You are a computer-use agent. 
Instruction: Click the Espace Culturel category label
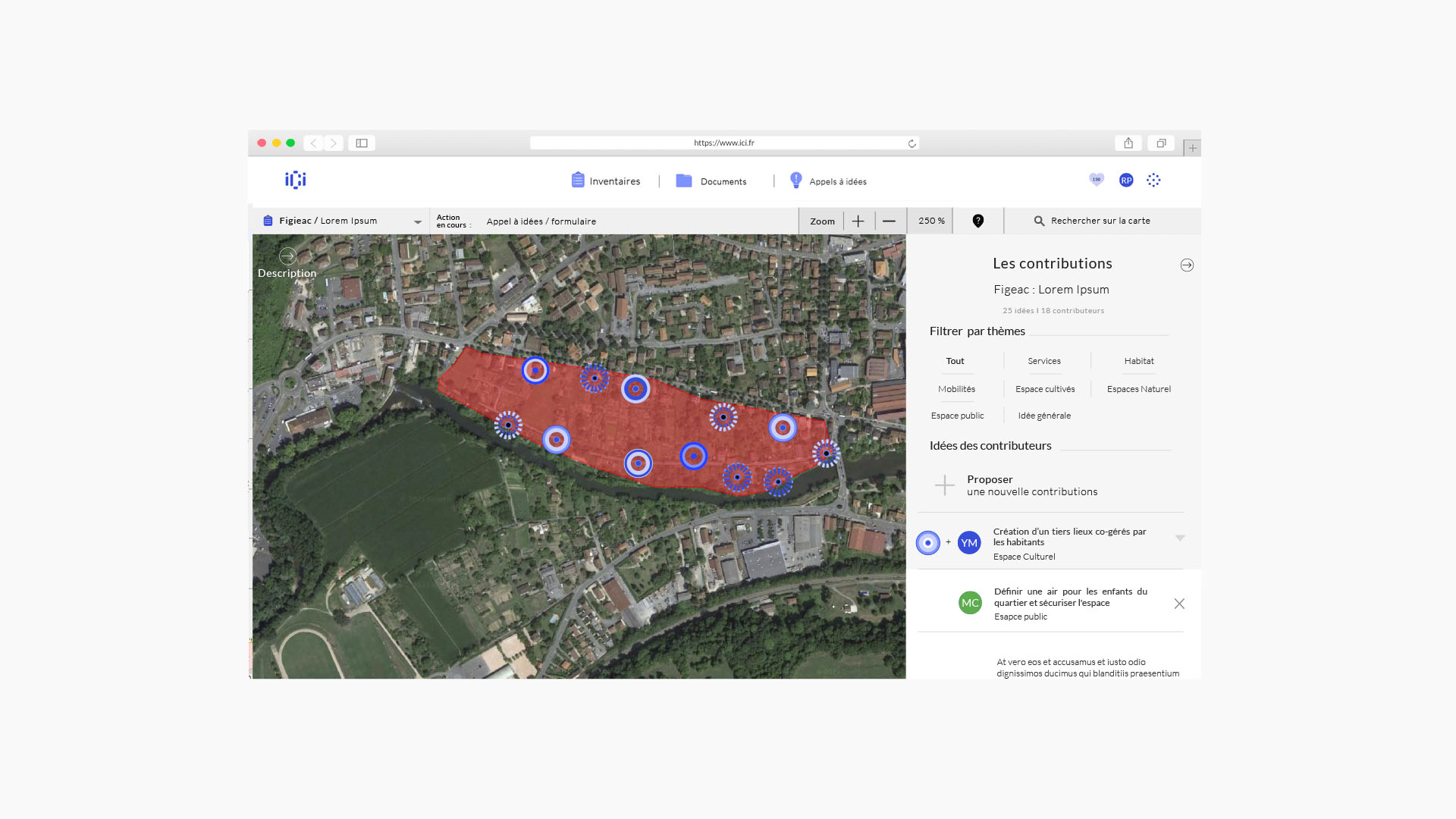pos(1024,557)
